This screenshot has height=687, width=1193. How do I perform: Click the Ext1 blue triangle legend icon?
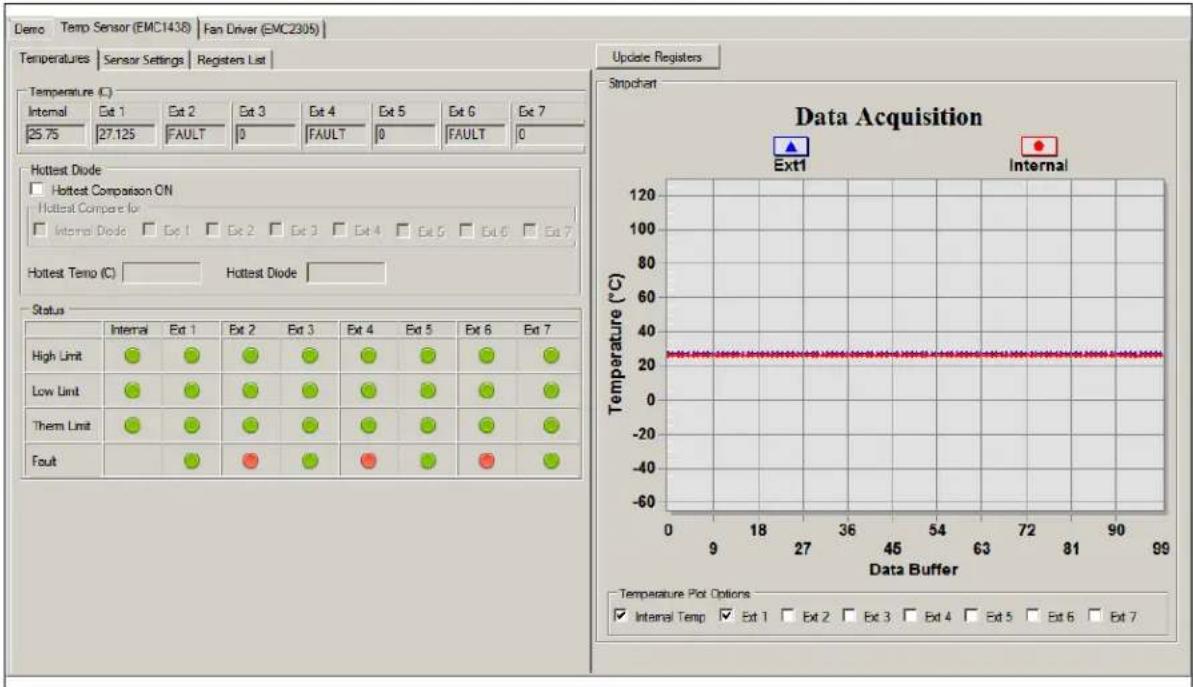pos(791,146)
